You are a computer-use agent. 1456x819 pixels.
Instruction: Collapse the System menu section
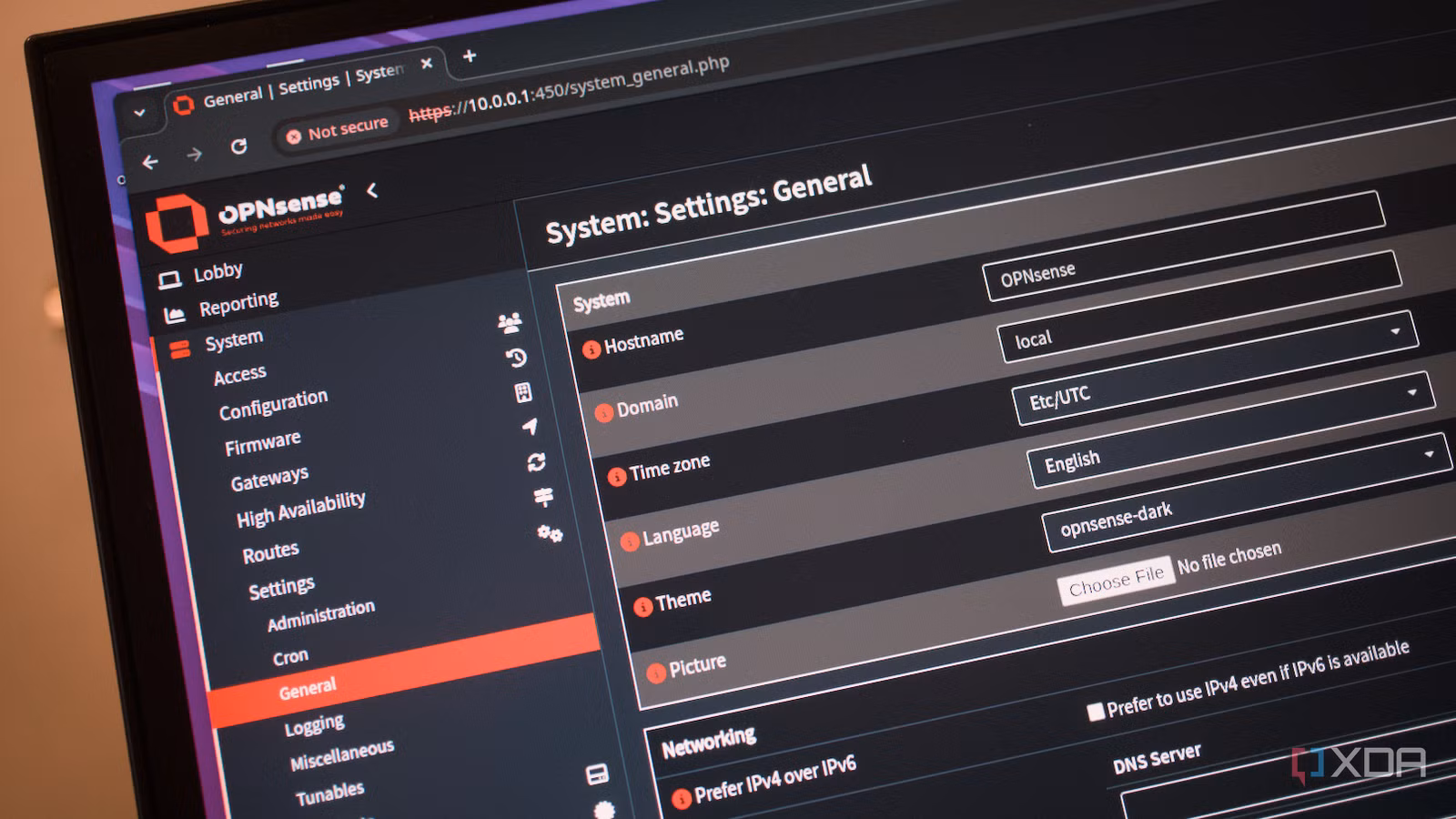click(234, 341)
